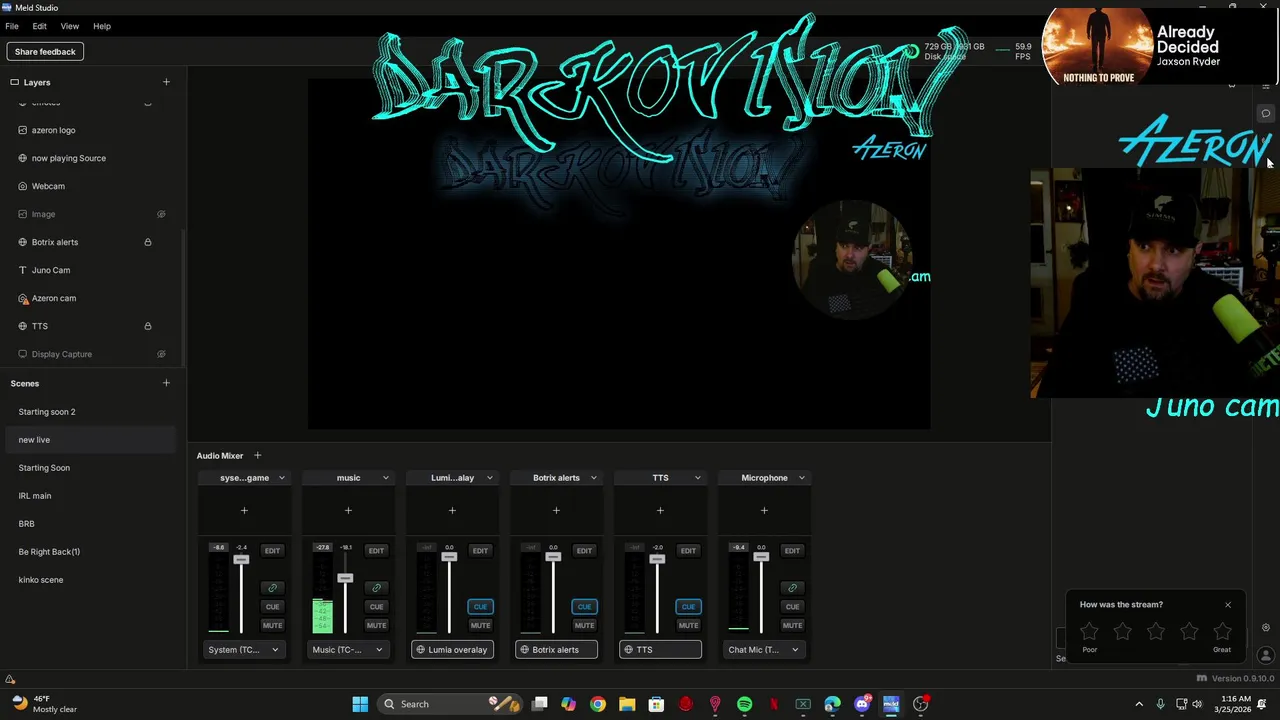Add effect to syse...game track
The height and width of the screenshot is (720, 1280).
click(244, 511)
